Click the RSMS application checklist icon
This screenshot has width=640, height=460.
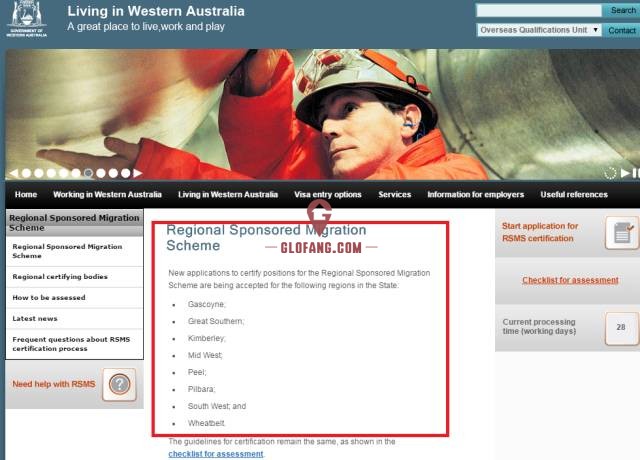(x=622, y=233)
